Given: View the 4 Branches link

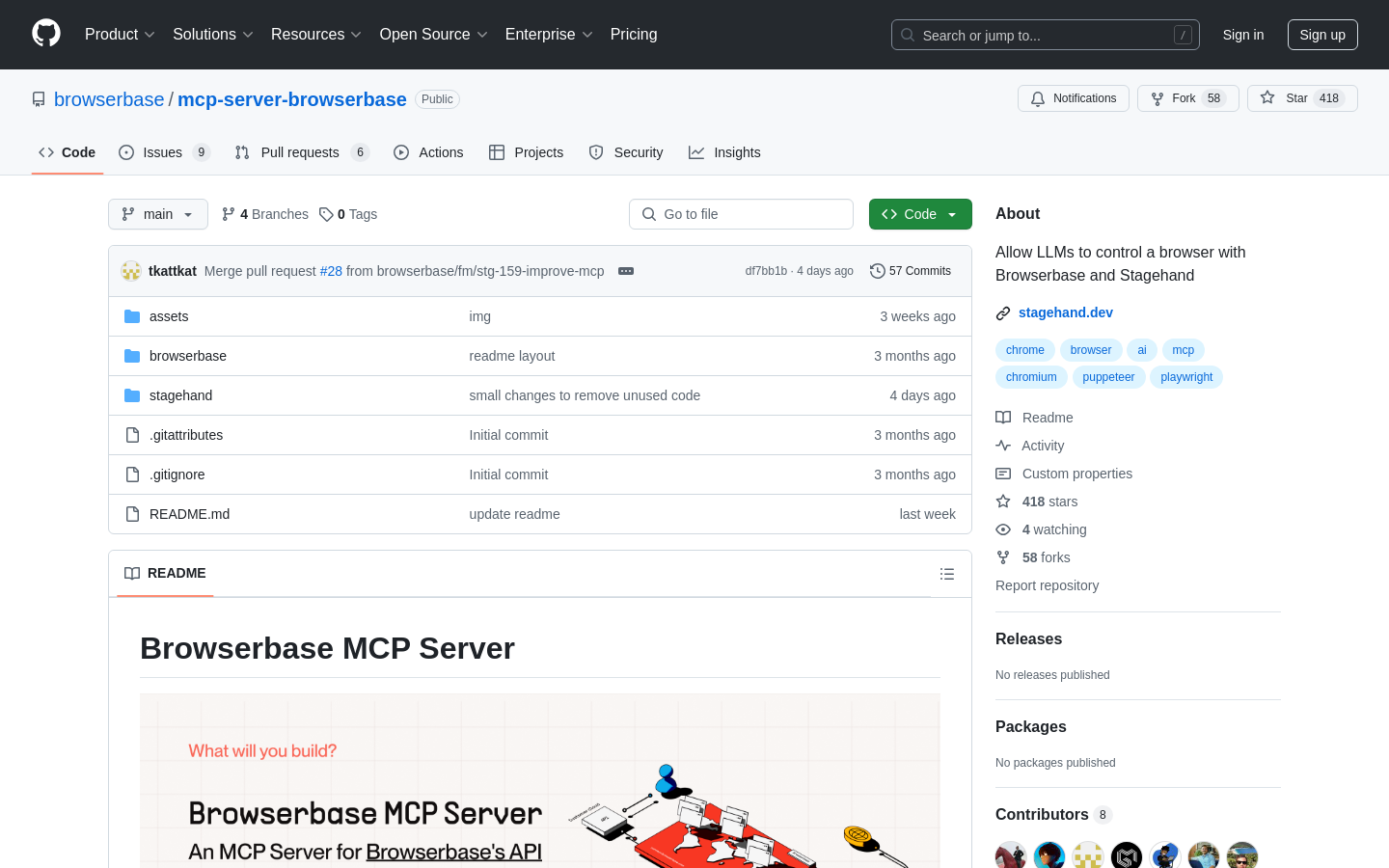Looking at the screenshot, I should (265, 214).
